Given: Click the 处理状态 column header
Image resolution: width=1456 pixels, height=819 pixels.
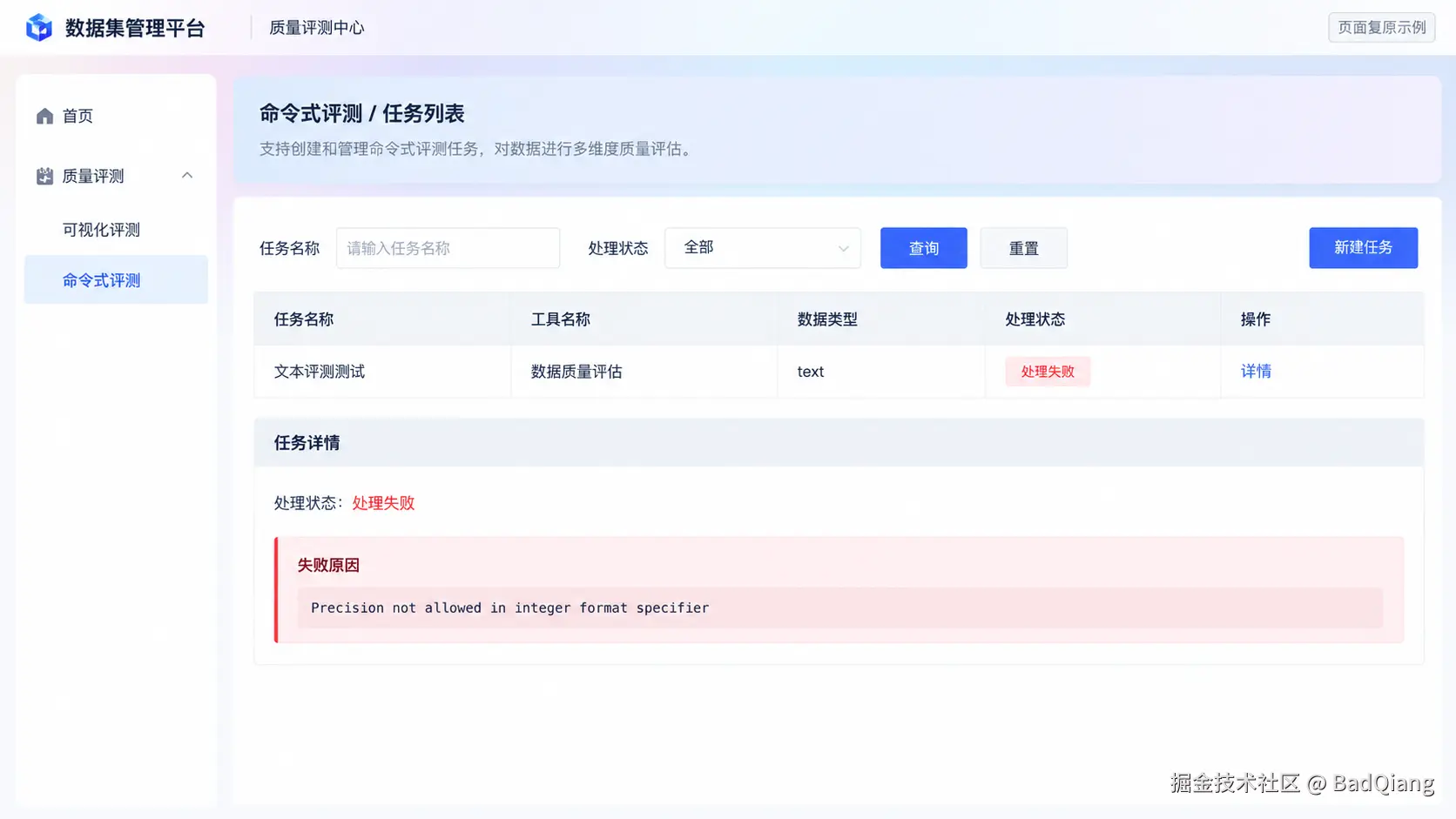Looking at the screenshot, I should click(x=1035, y=319).
